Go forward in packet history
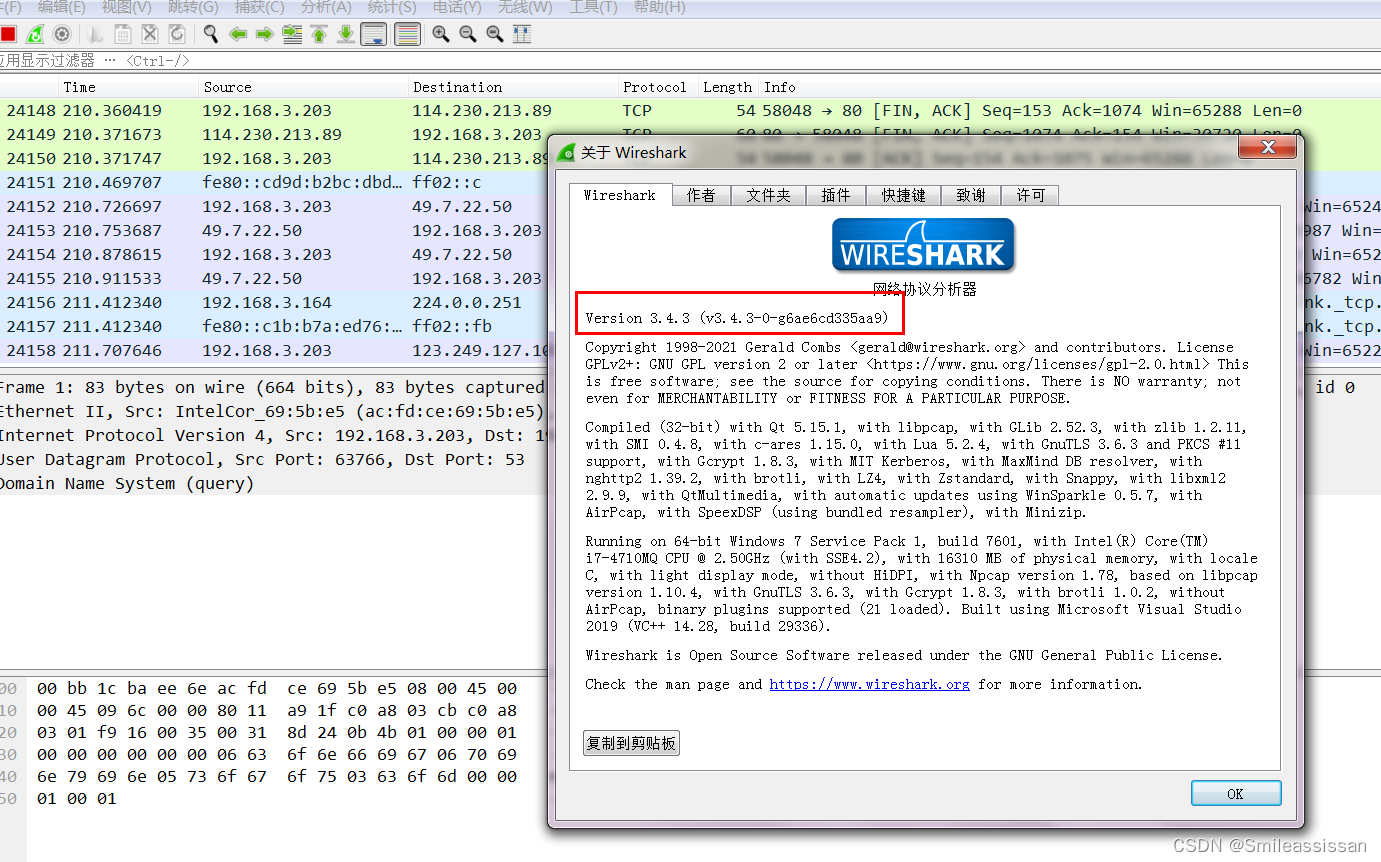1381x862 pixels. [x=263, y=33]
